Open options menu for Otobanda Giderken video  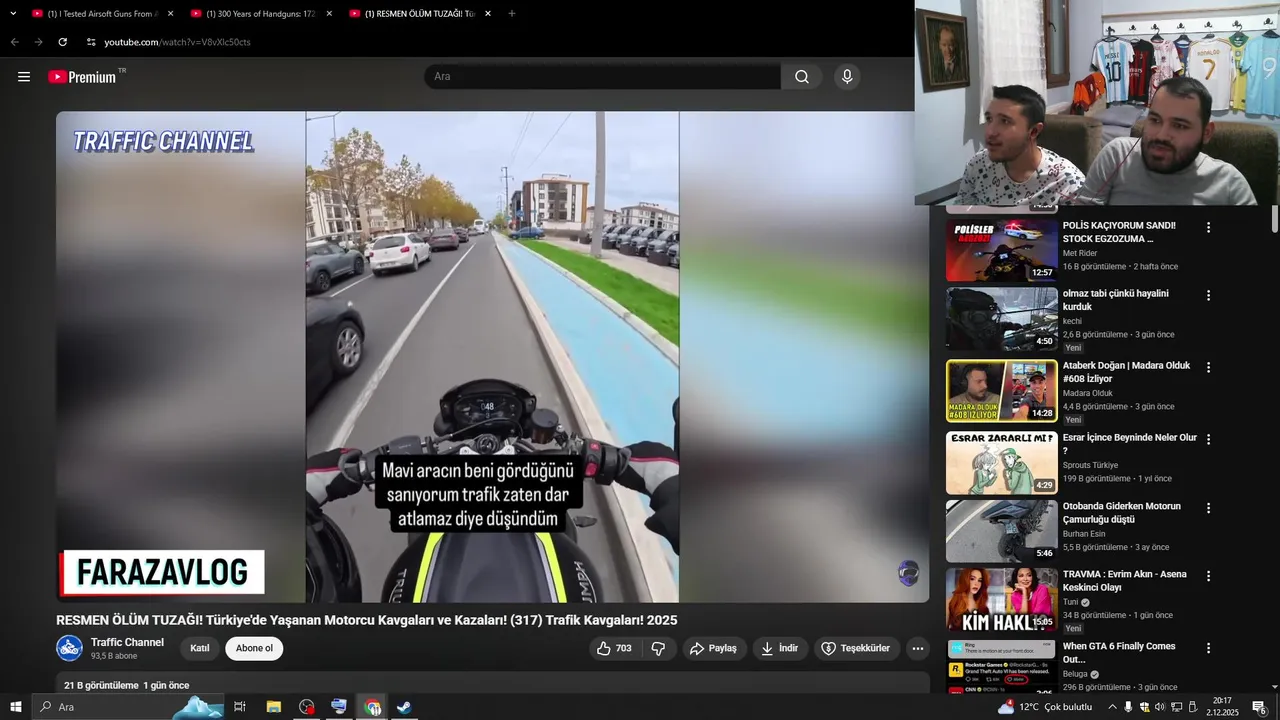coord(1208,508)
